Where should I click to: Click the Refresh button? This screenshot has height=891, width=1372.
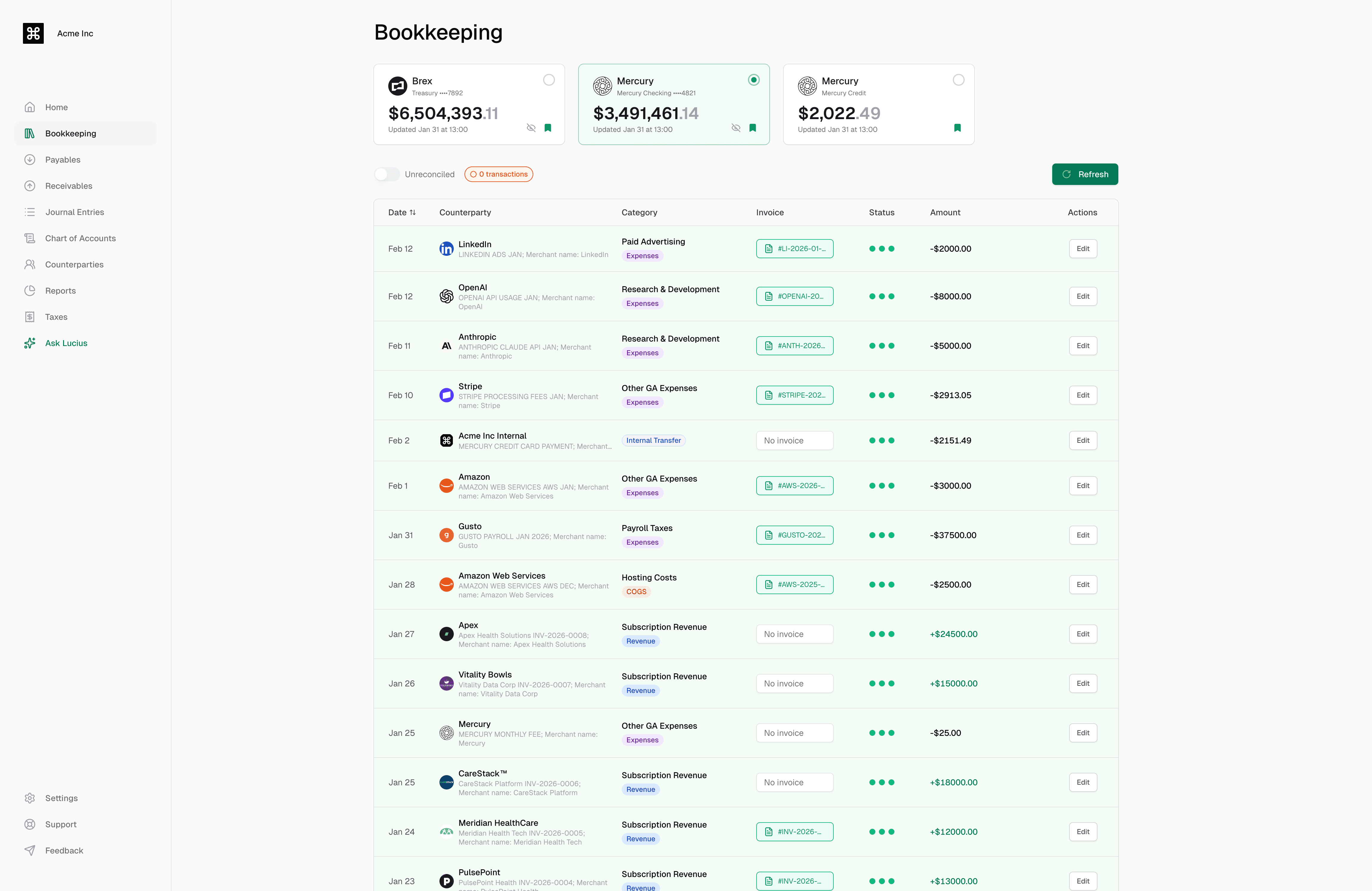(x=1084, y=174)
